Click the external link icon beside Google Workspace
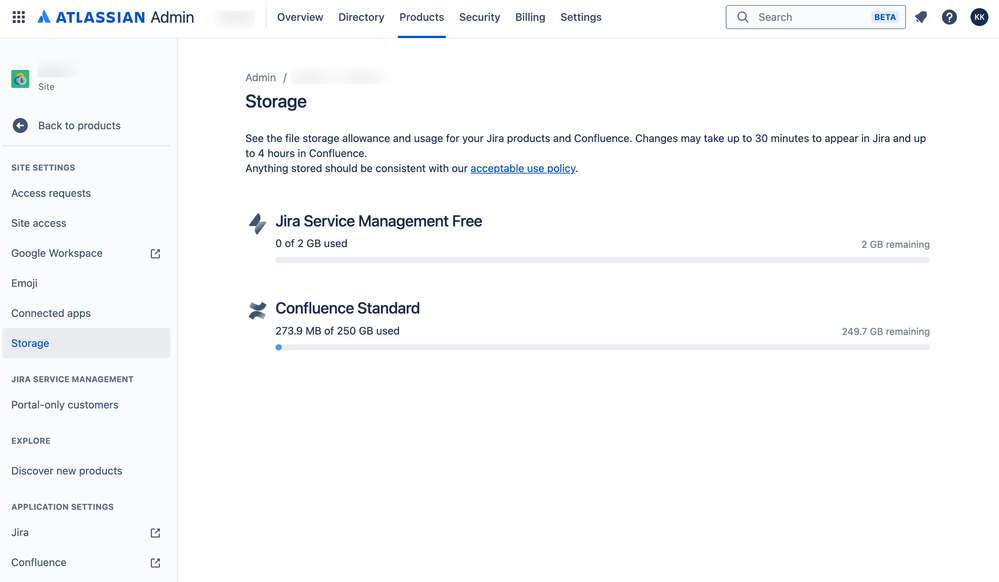999x582 pixels. point(155,254)
